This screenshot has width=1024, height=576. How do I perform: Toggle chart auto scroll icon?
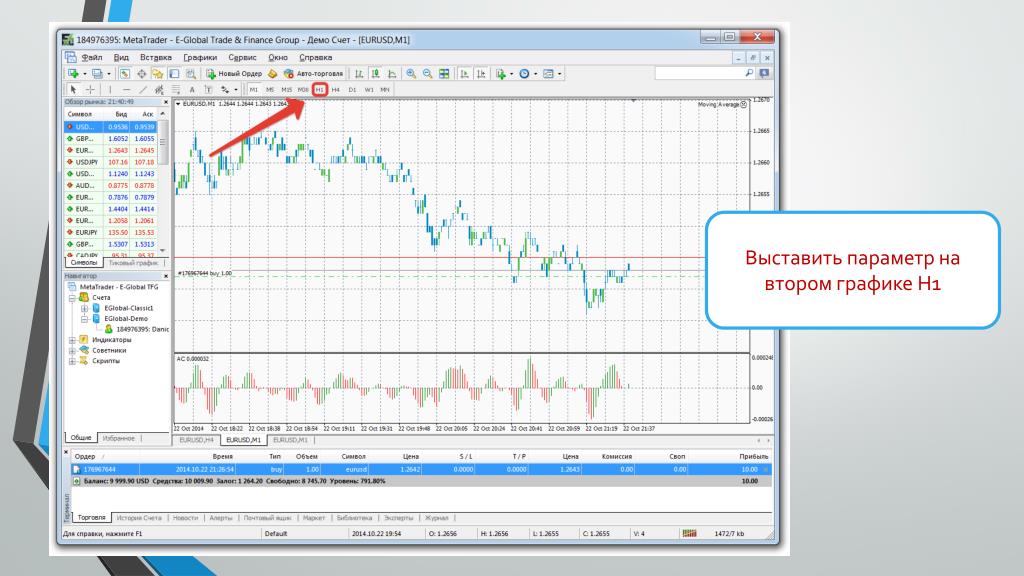pos(464,74)
